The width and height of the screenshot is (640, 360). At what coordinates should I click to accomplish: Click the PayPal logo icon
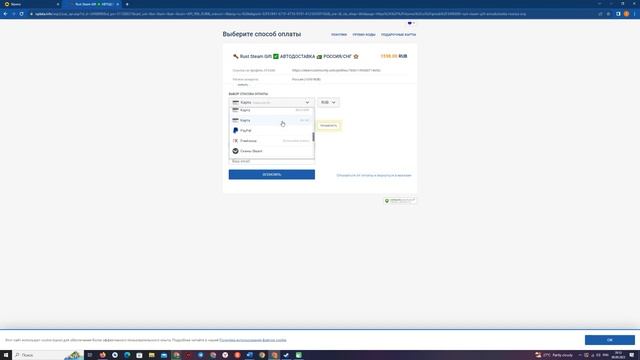[236, 131]
